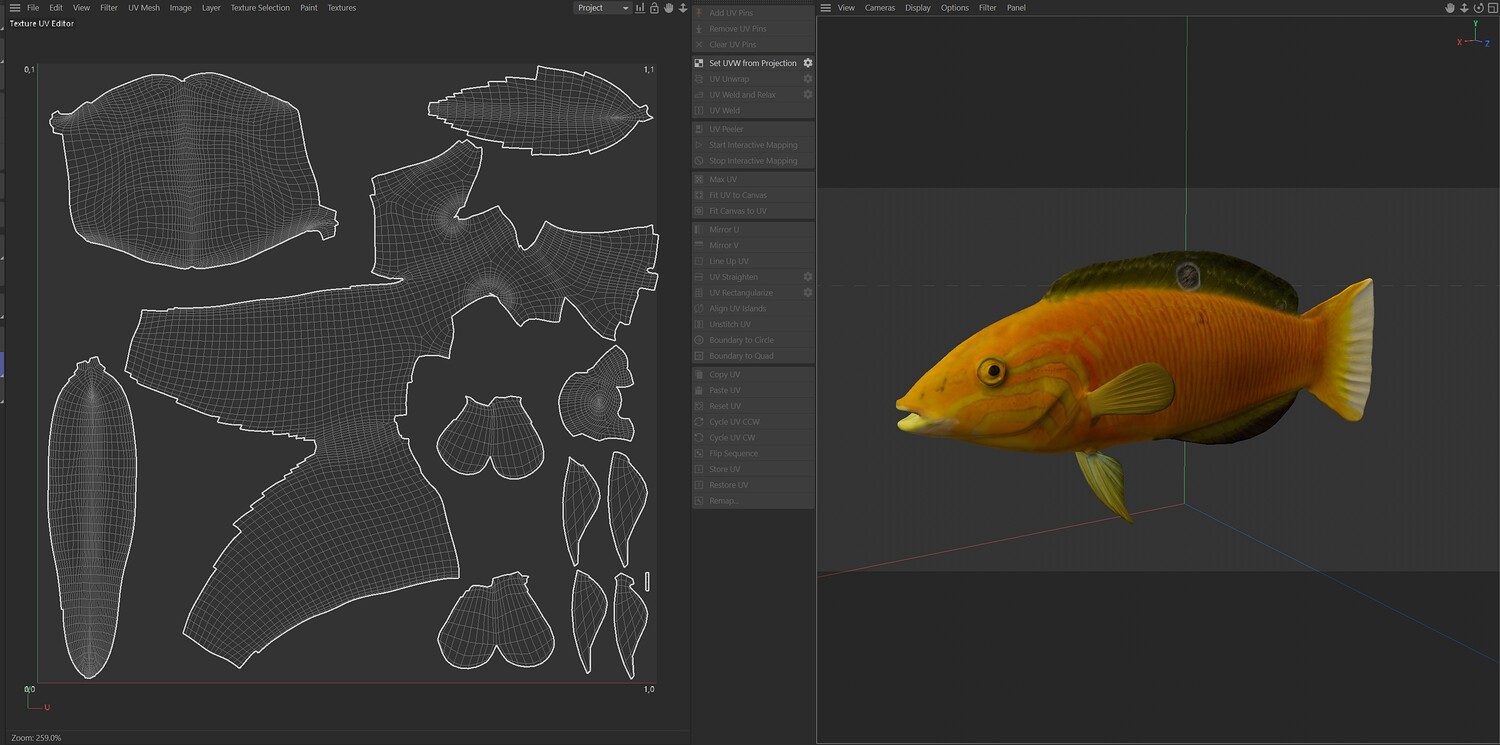Open UV Straighten gear settings
Screen dimensions: 1500x745
coord(808,277)
